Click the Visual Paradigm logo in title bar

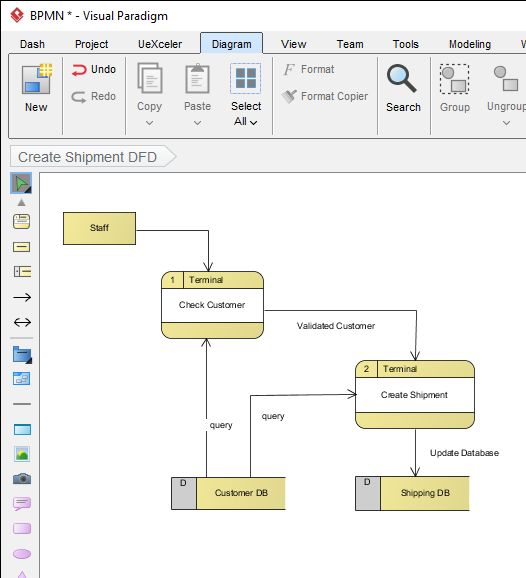(x=17, y=15)
